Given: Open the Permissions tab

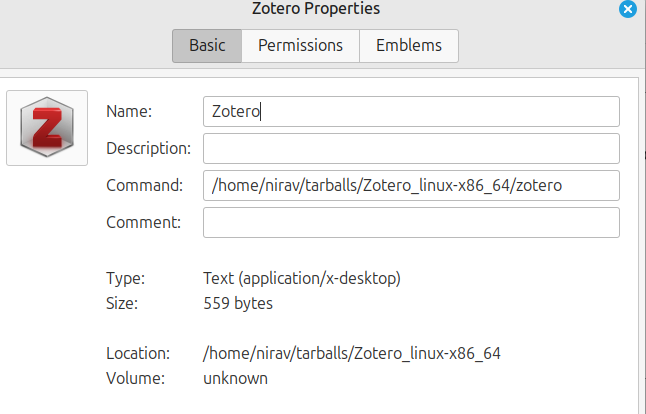Looking at the screenshot, I should [300, 46].
